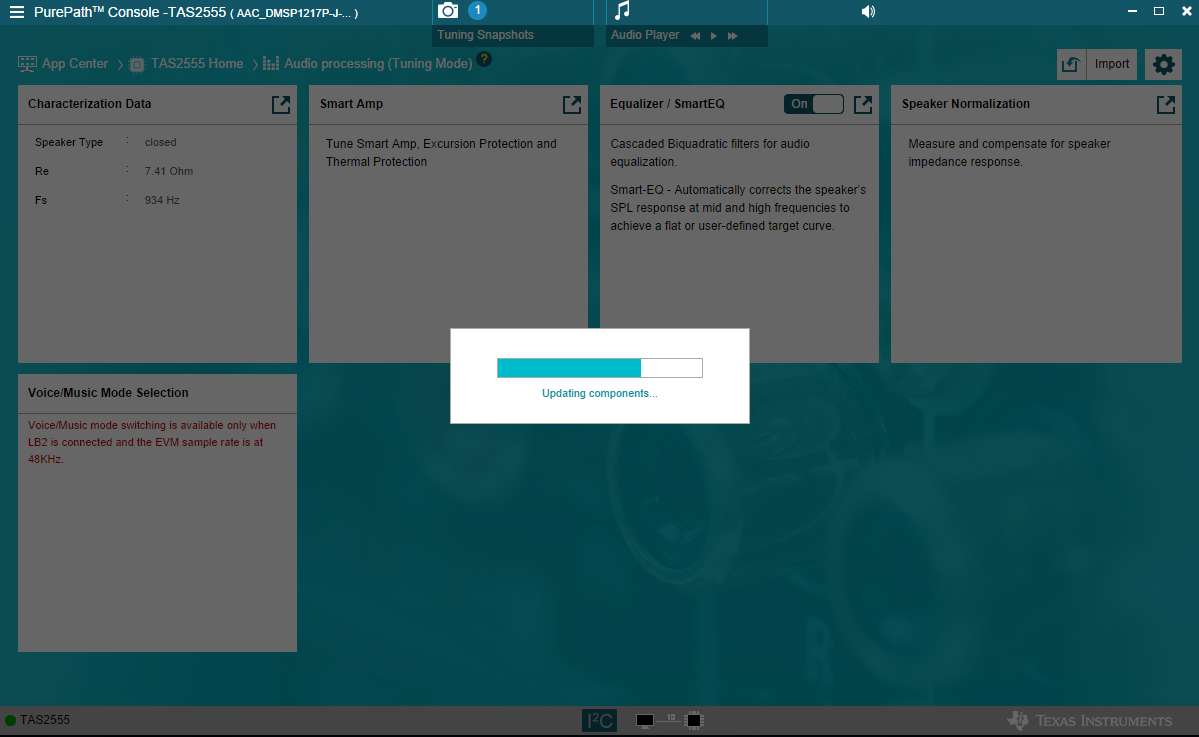
Task: Open the Audio Player panel label
Action: (x=645, y=35)
